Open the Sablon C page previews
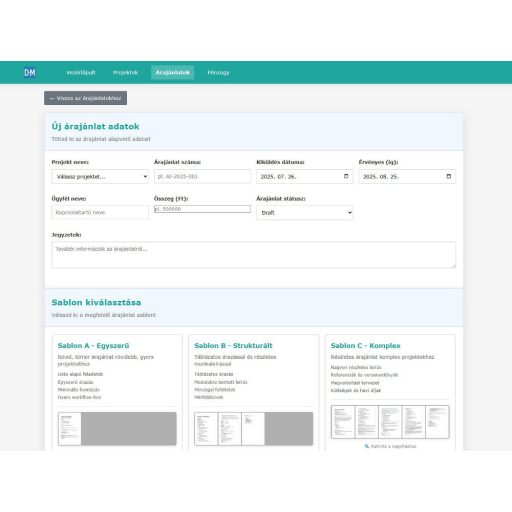 point(390,422)
